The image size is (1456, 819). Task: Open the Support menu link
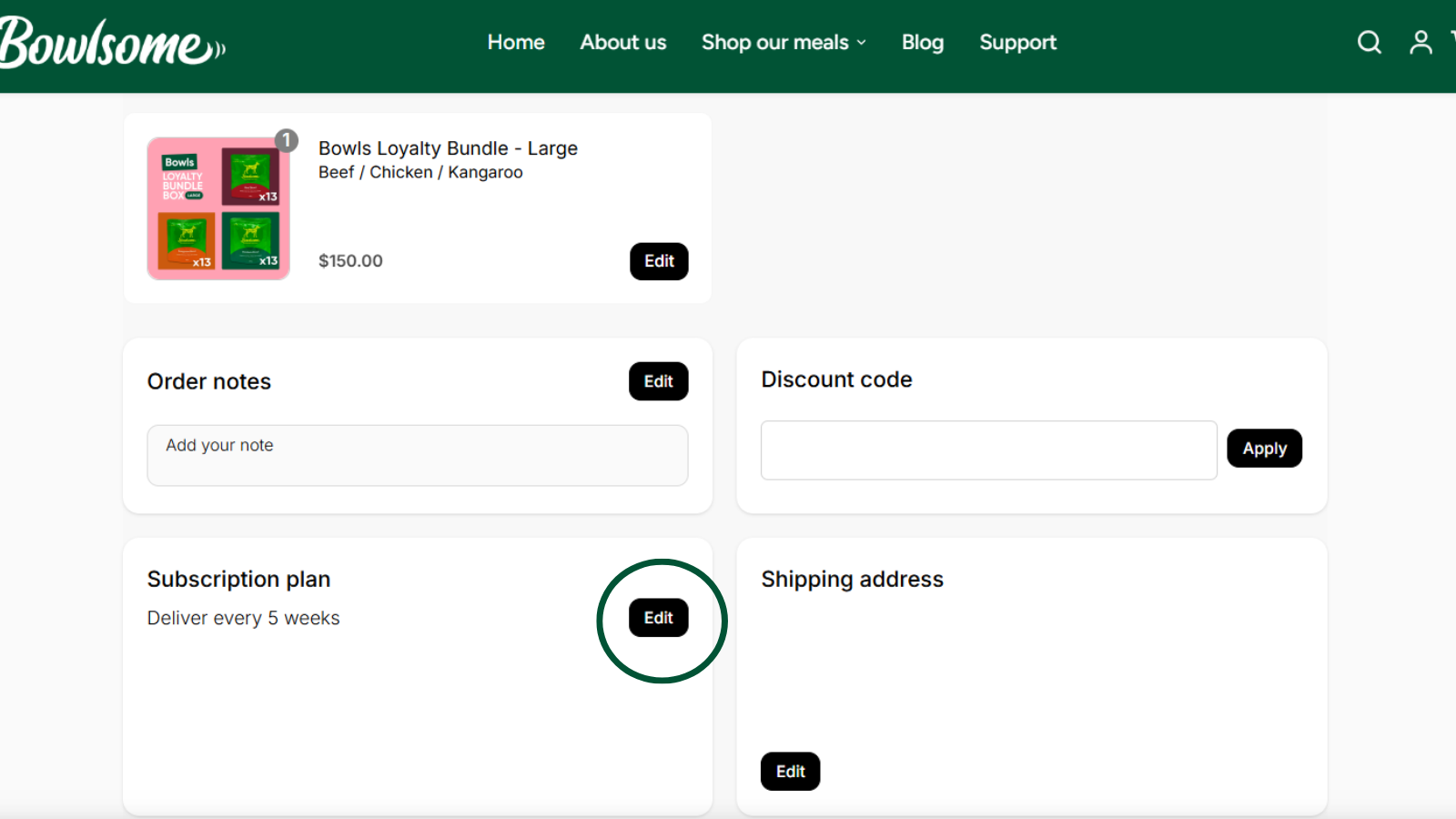click(1017, 43)
